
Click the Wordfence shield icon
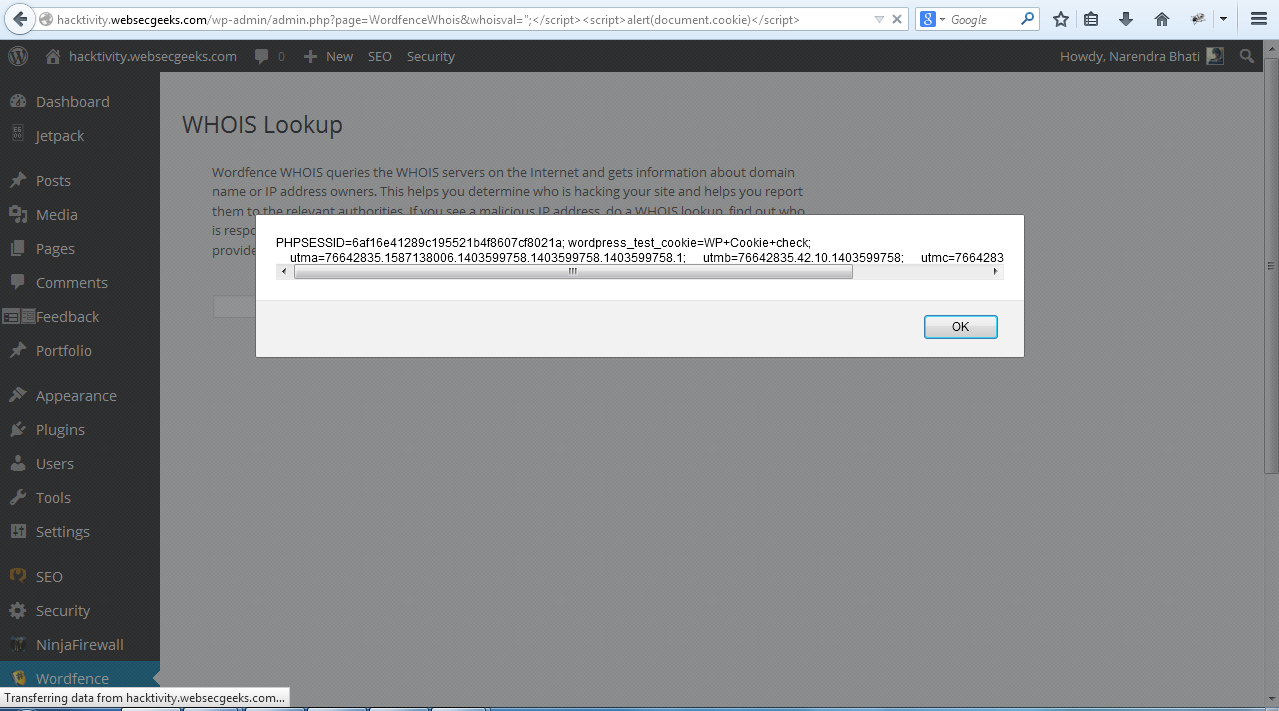pyautogui.click(x=18, y=678)
